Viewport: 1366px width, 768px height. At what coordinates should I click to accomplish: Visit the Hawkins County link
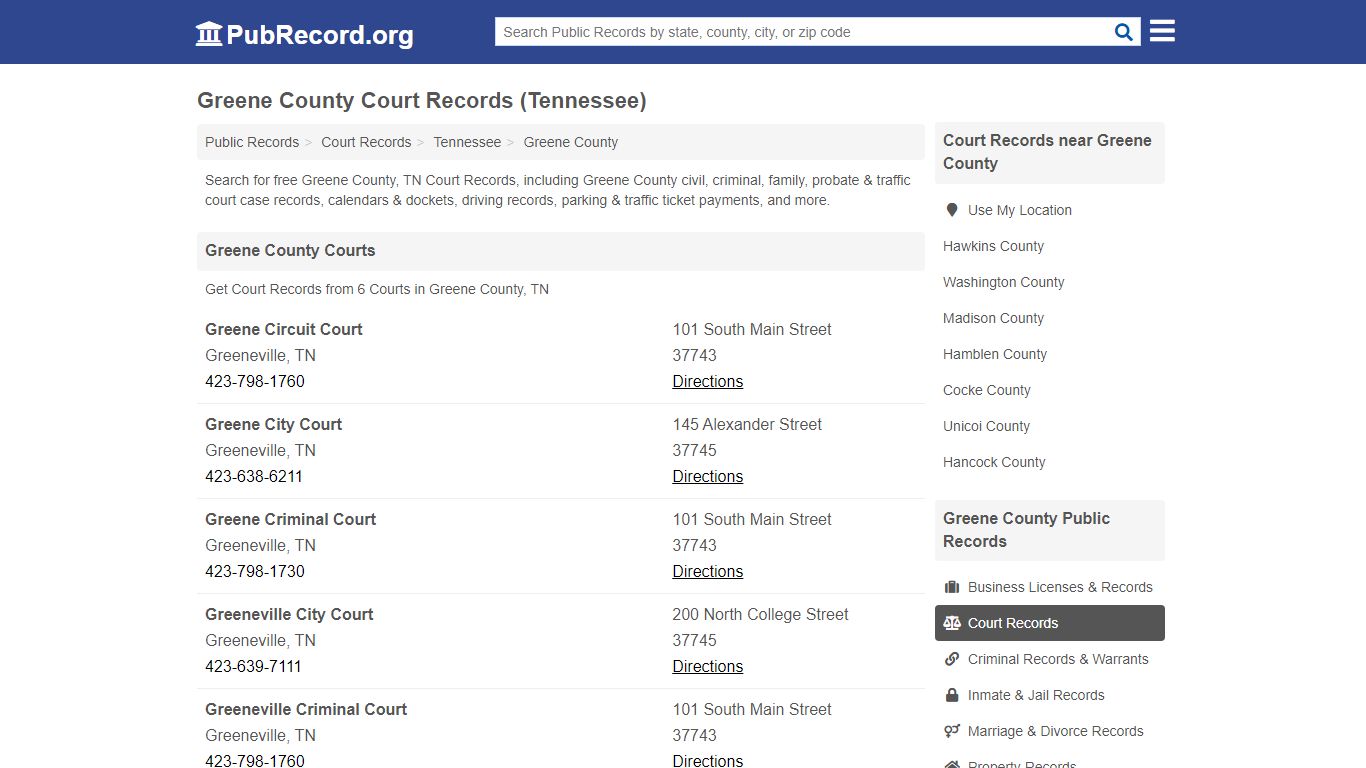pyautogui.click(x=993, y=246)
